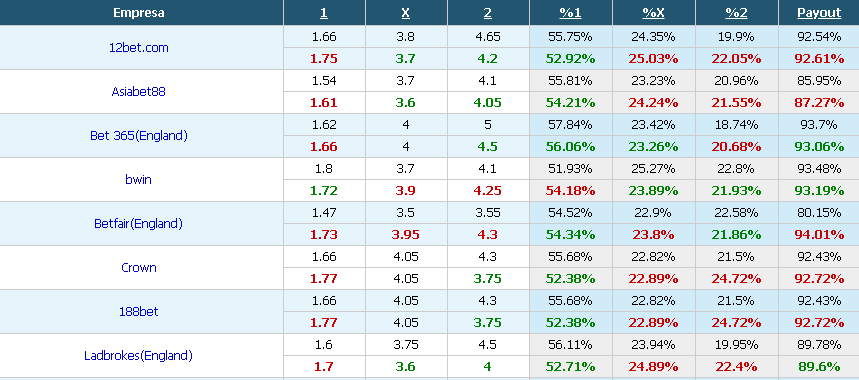Click the Bet 365(England) link
This screenshot has height=380, width=859.
pyautogui.click(x=139, y=135)
